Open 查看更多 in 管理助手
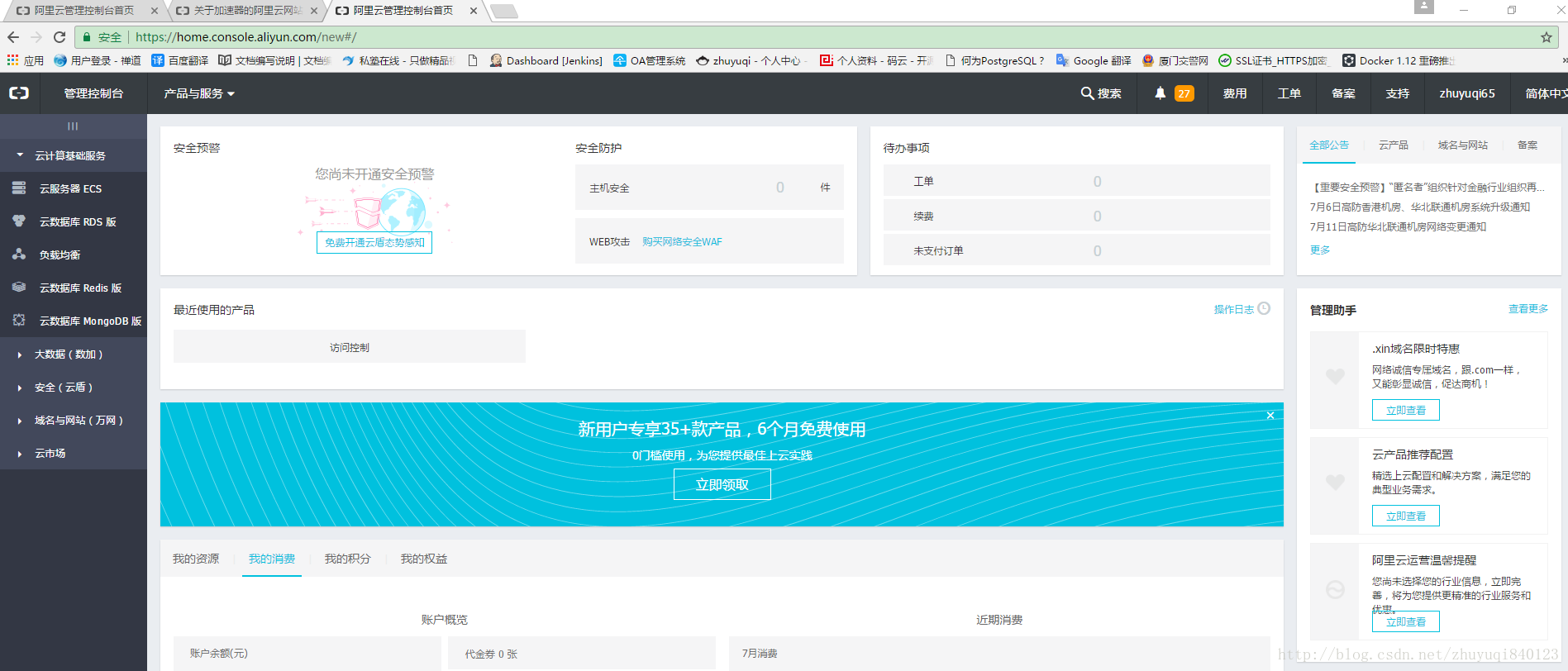The height and width of the screenshot is (671, 1568). click(x=1528, y=309)
